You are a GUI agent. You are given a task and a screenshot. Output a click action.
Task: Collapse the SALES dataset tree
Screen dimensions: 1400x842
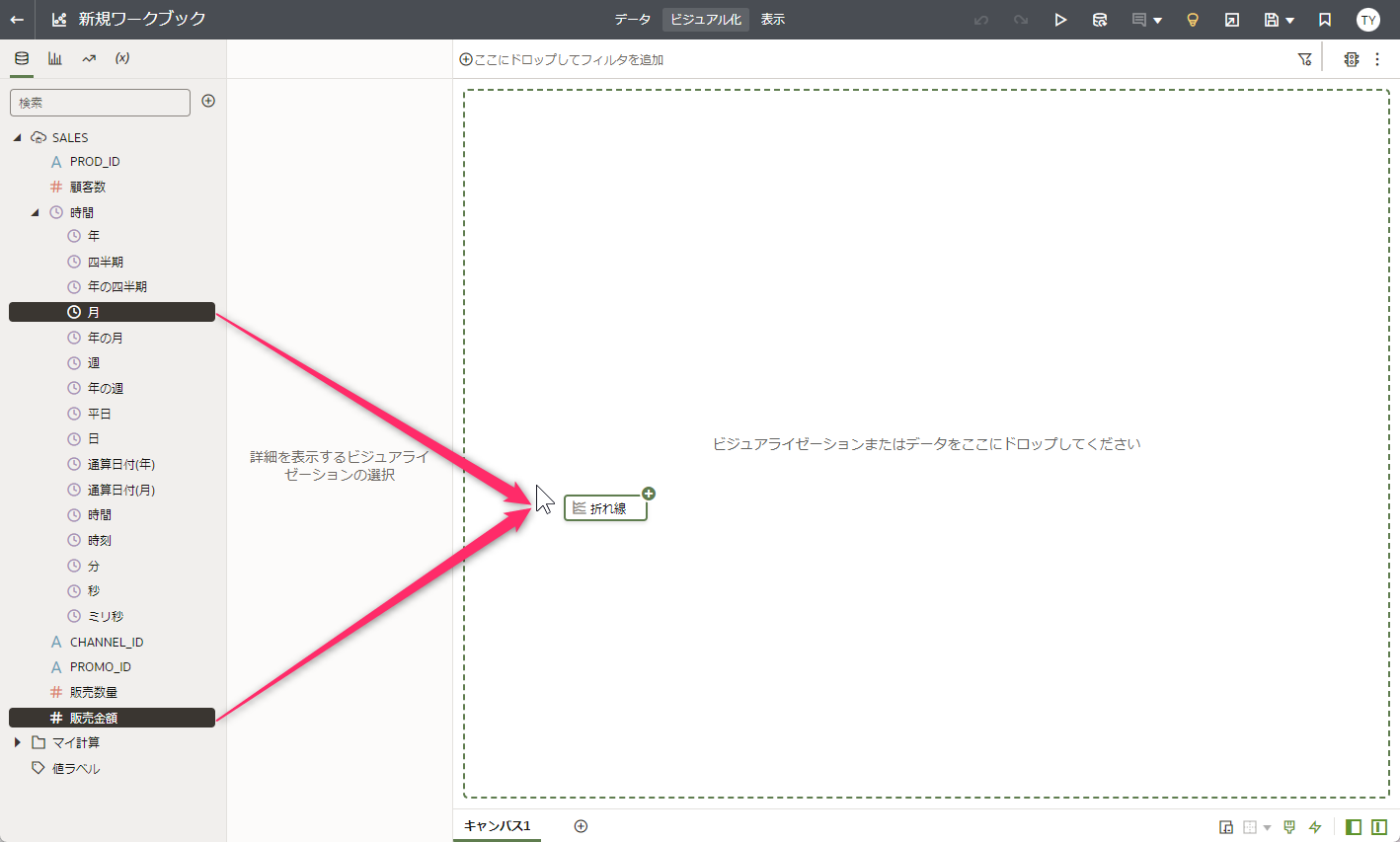pos(17,138)
